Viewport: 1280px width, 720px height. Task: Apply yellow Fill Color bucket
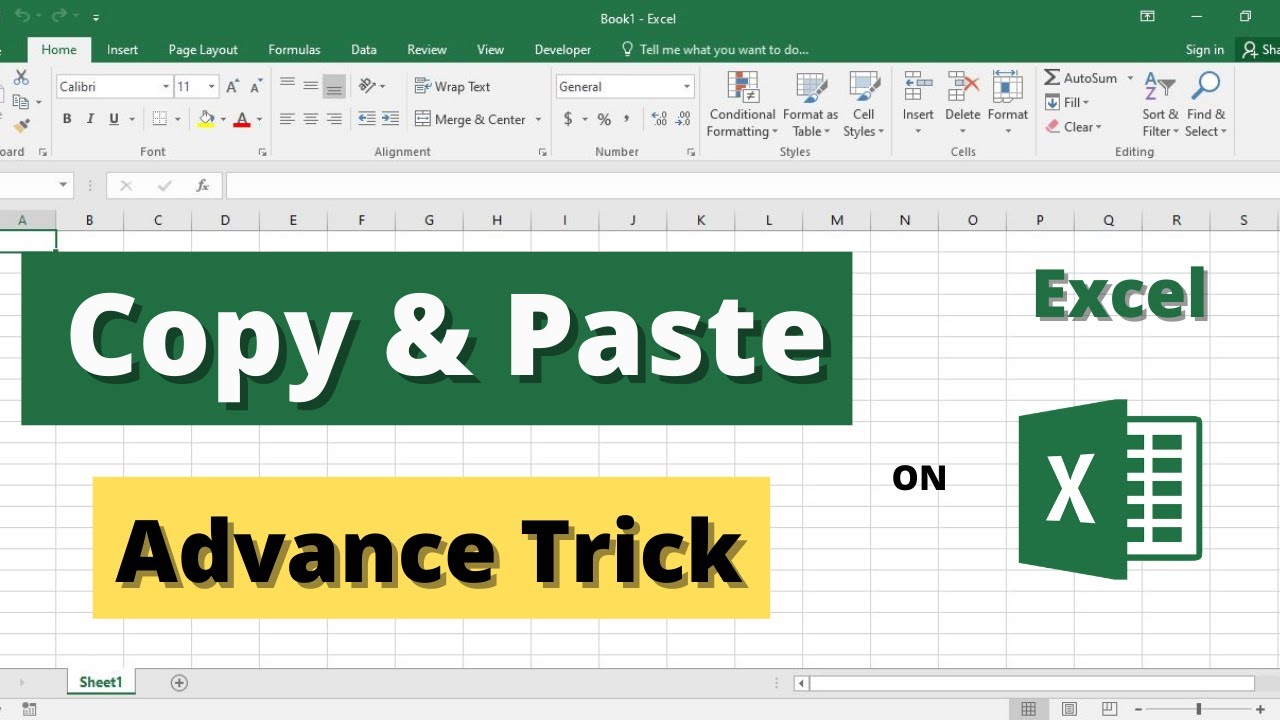(206, 119)
